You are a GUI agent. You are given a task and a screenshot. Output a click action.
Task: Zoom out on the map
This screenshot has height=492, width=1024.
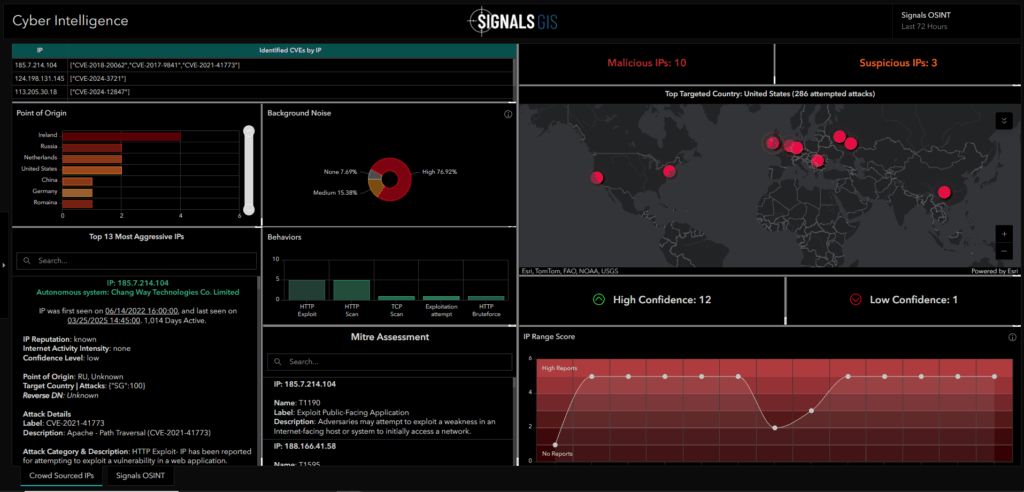[1004, 250]
